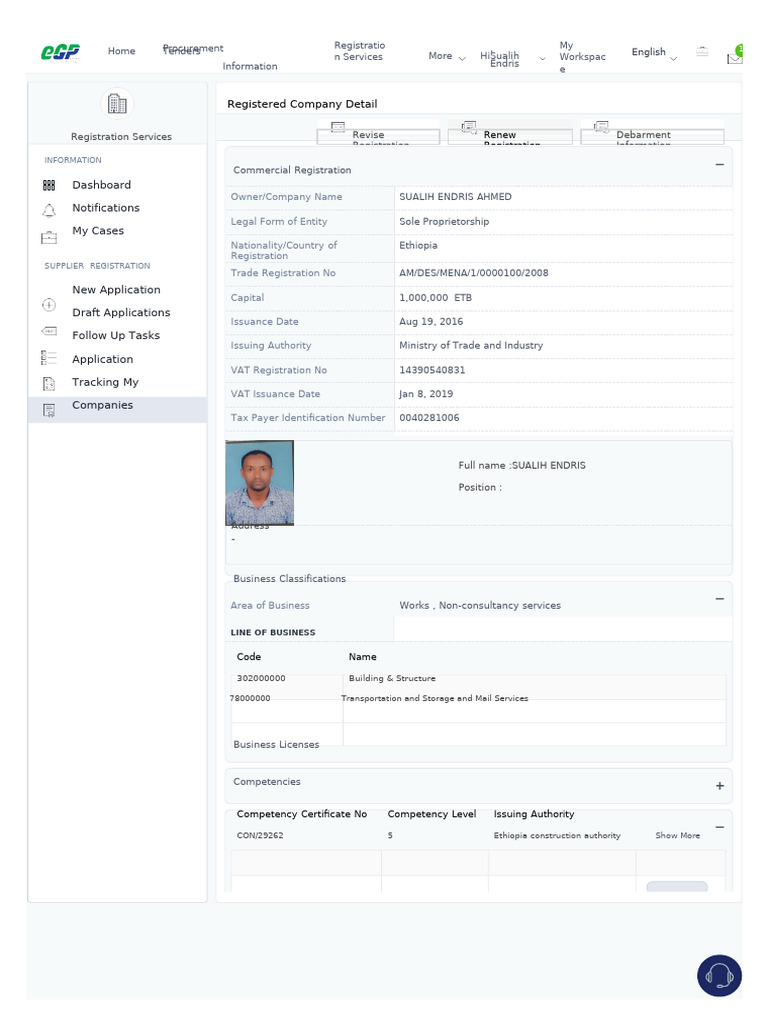Viewport: 768px width, 1024px height.
Task: Open the Hi Sualih Endris user dropdown
Action: pos(513,59)
